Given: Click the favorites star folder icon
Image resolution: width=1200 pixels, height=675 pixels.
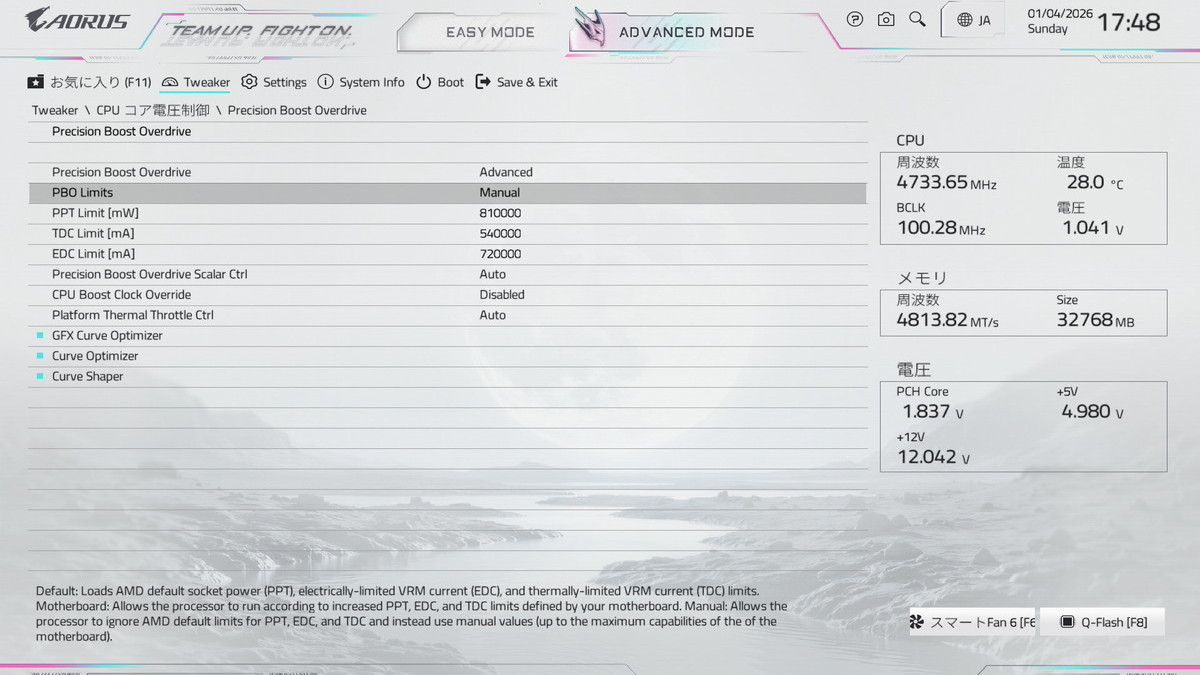Looking at the screenshot, I should tap(36, 82).
